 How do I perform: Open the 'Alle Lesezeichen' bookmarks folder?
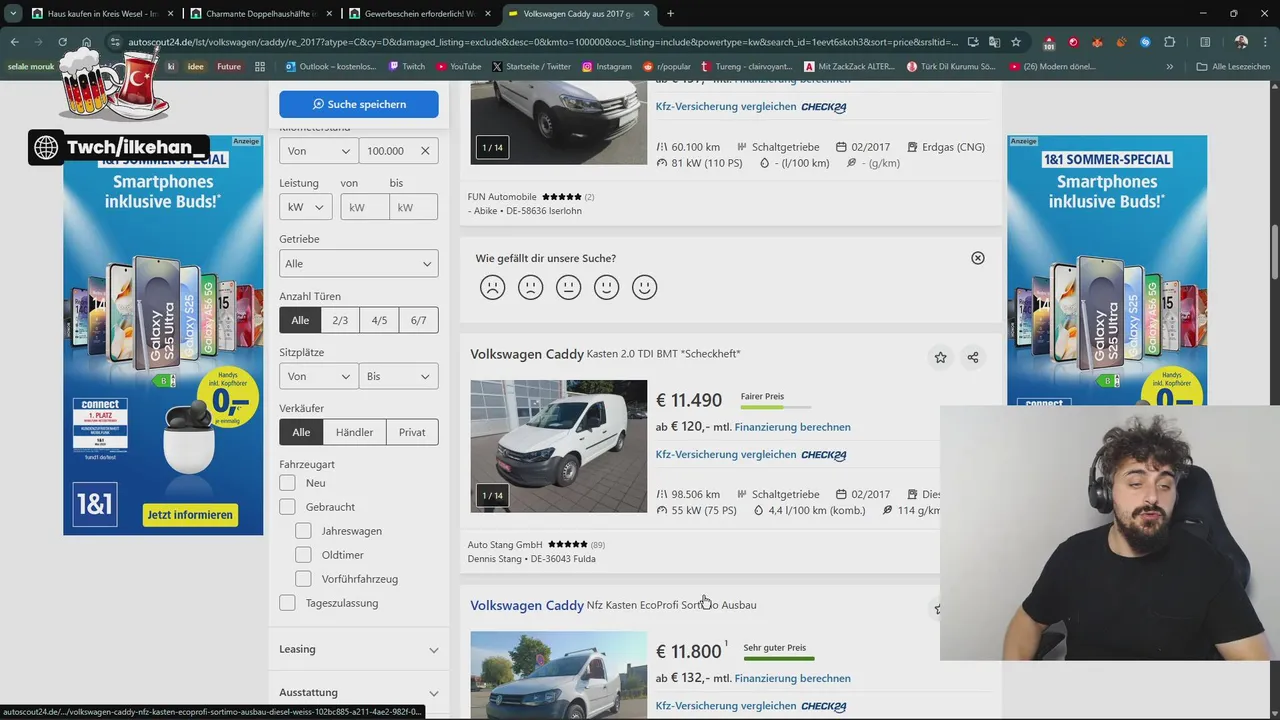(1233, 66)
